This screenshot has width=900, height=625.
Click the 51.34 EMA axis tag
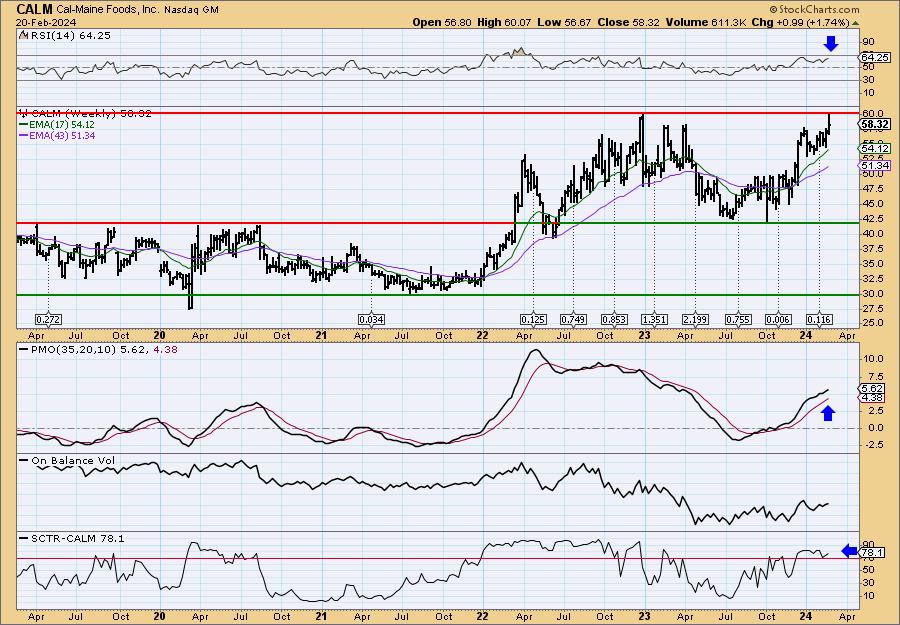point(875,165)
